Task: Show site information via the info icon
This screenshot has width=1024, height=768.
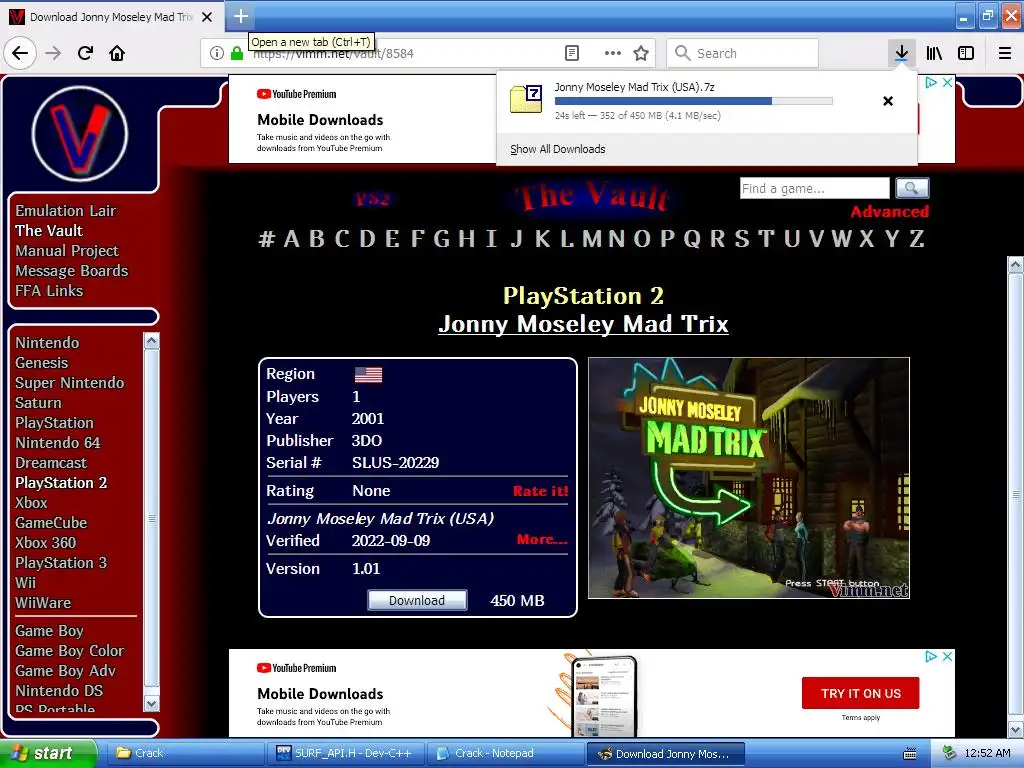Action: coord(217,53)
